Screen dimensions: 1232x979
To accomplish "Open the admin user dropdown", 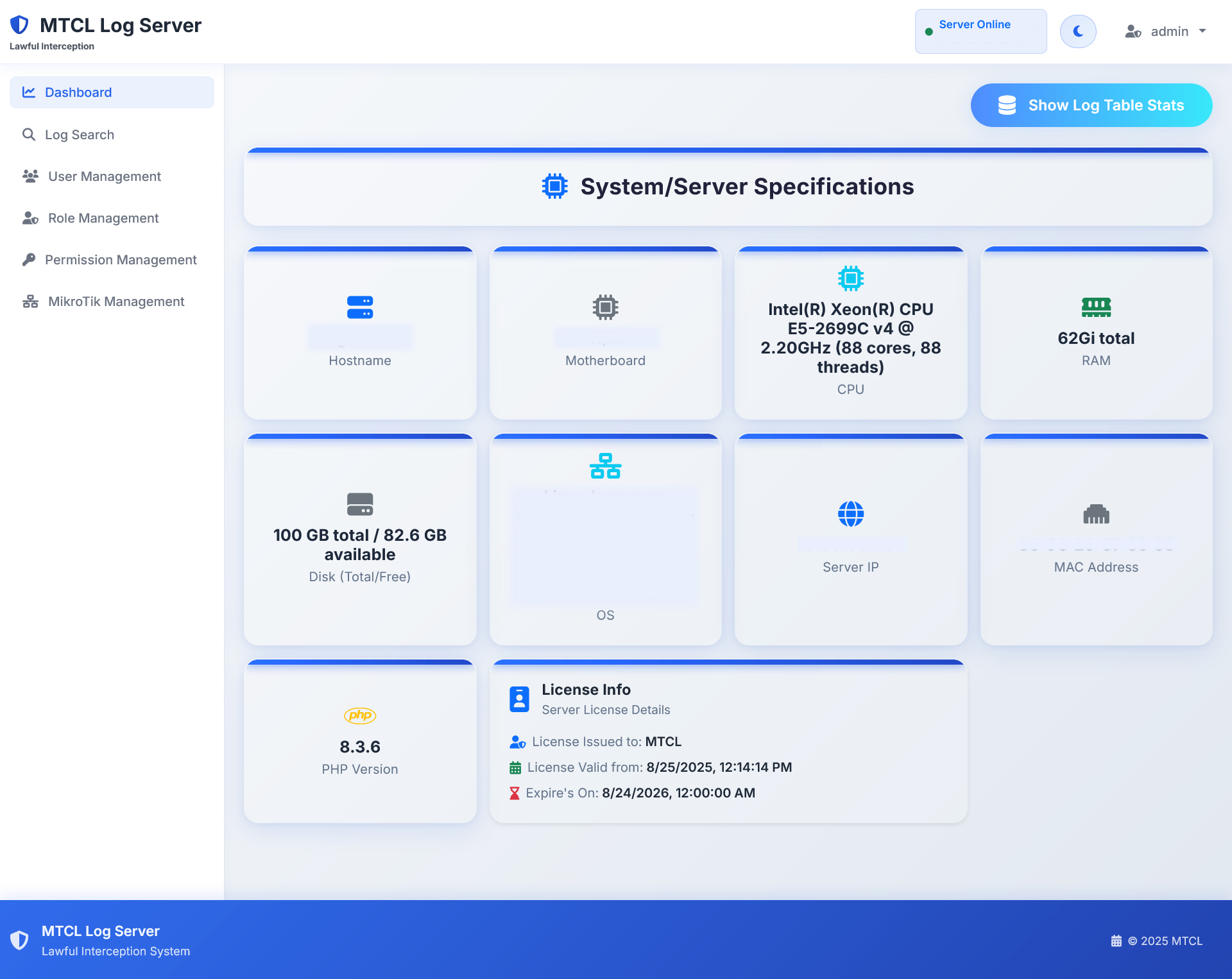I will (x=1166, y=31).
